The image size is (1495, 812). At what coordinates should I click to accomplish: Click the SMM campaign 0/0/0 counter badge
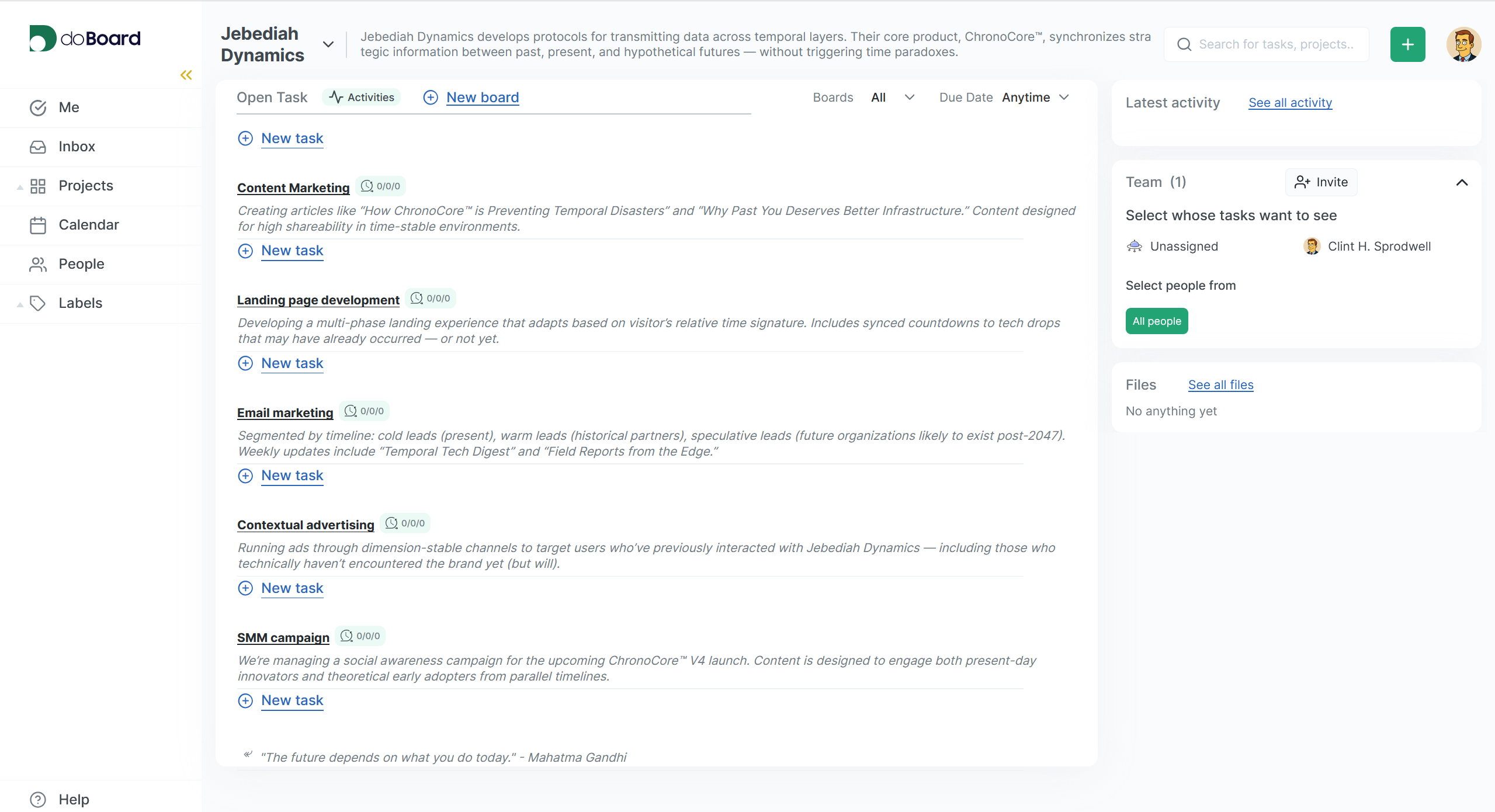click(360, 636)
